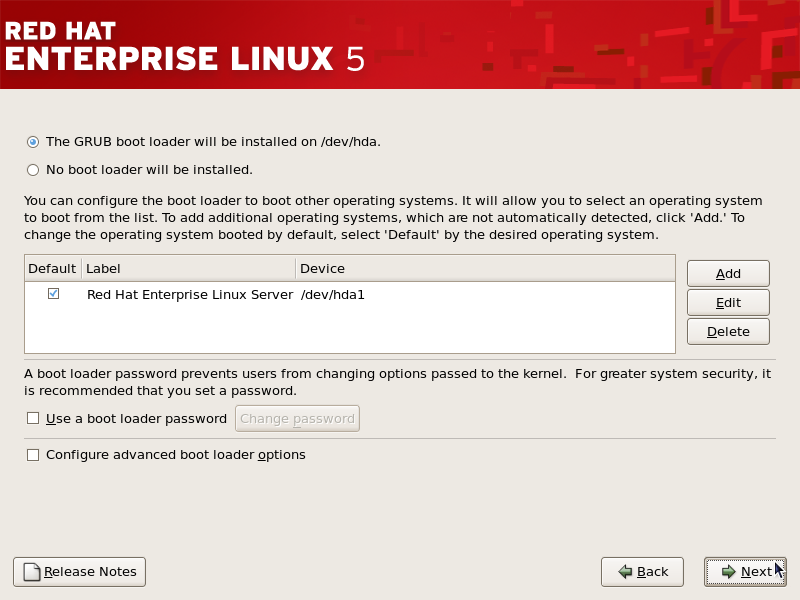Screen dimensions: 800x600
Task: Click the Default column header
Action: (x=52, y=268)
